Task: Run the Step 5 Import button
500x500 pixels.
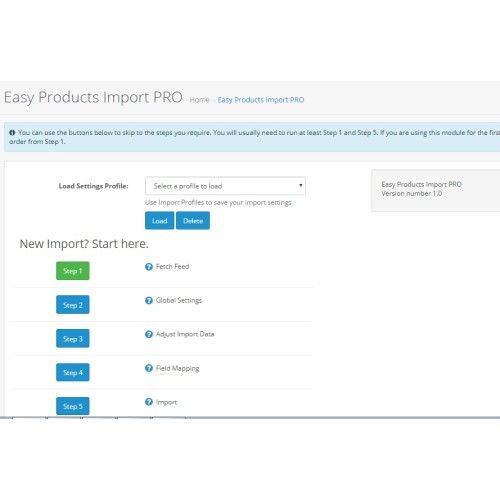Action: (73, 406)
